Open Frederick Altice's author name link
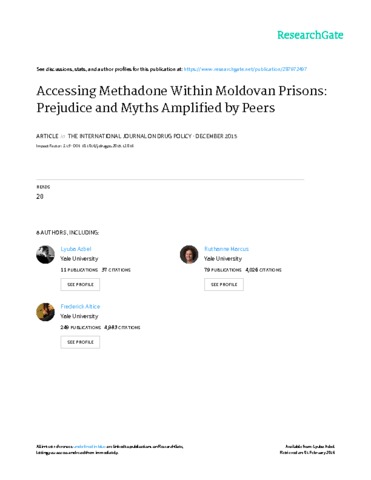This screenshot has width=371, height=480. coord(80,306)
